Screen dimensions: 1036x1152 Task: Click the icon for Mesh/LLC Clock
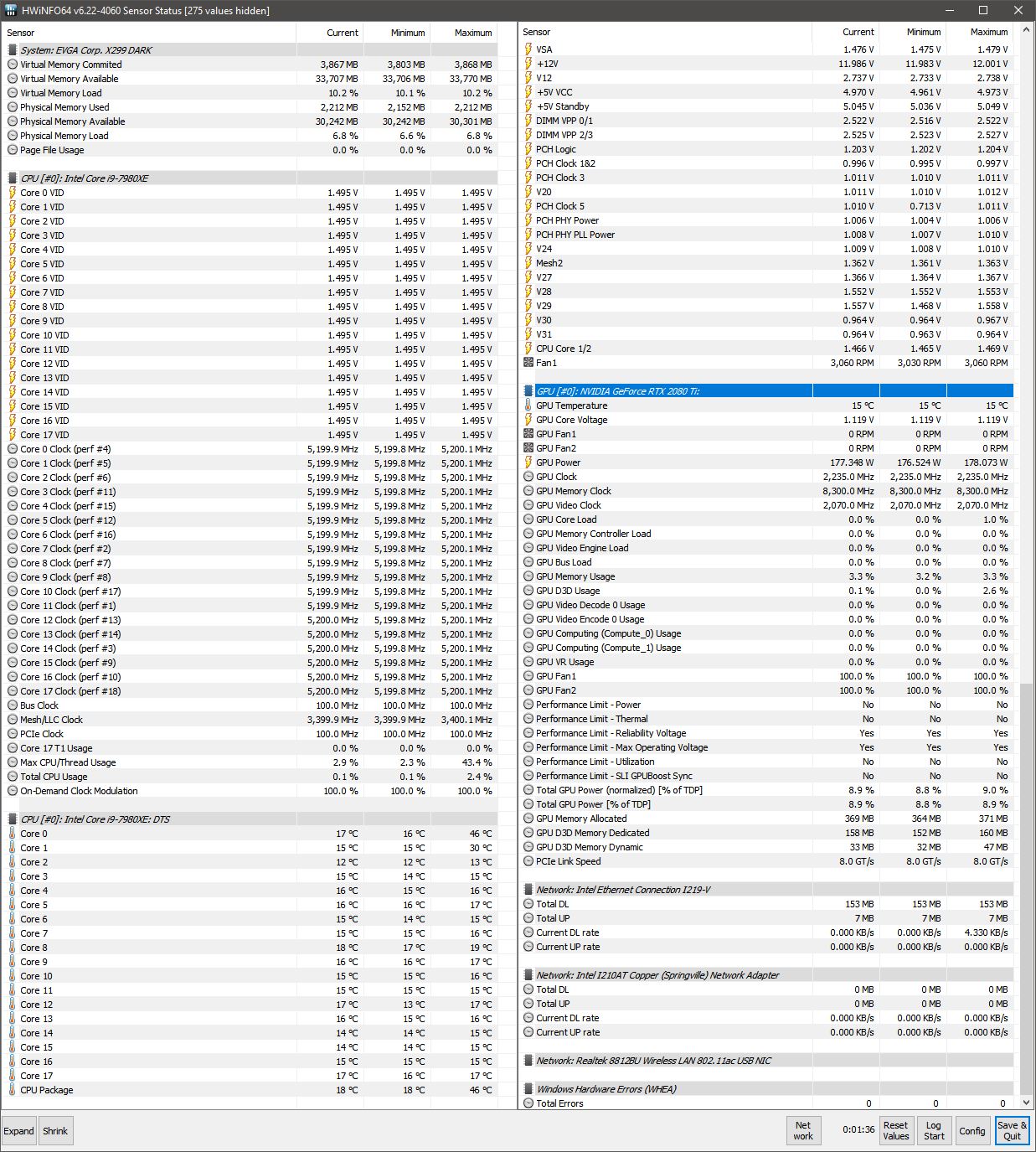click(x=13, y=720)
